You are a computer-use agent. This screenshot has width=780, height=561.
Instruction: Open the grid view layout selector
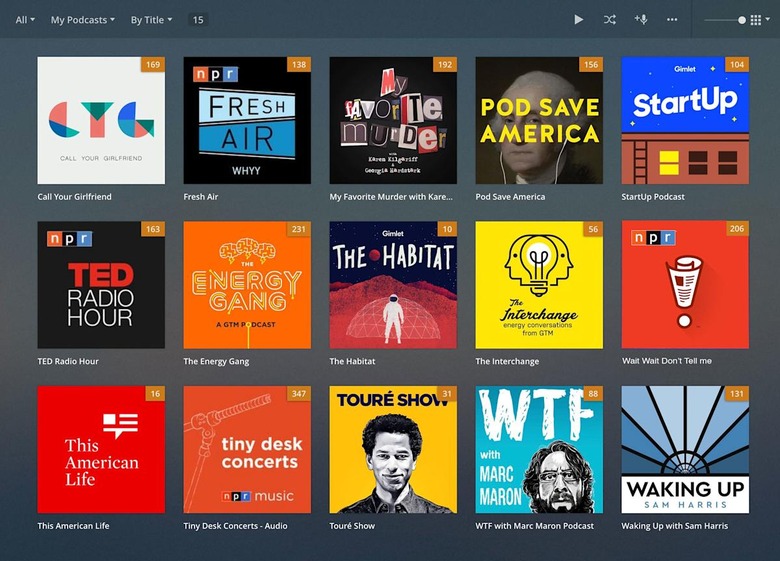758,20
